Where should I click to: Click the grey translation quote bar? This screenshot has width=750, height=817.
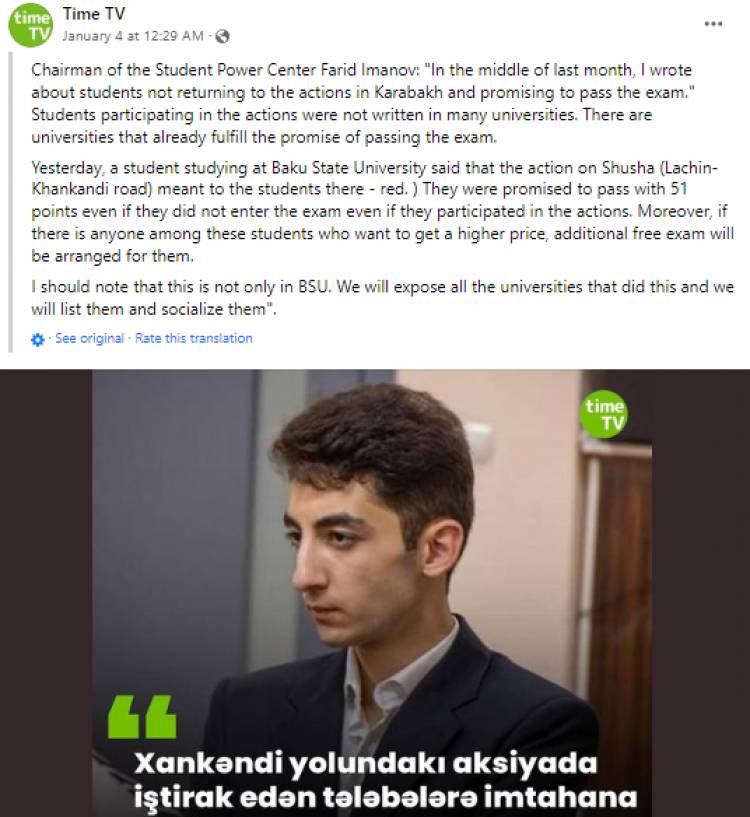10,203
